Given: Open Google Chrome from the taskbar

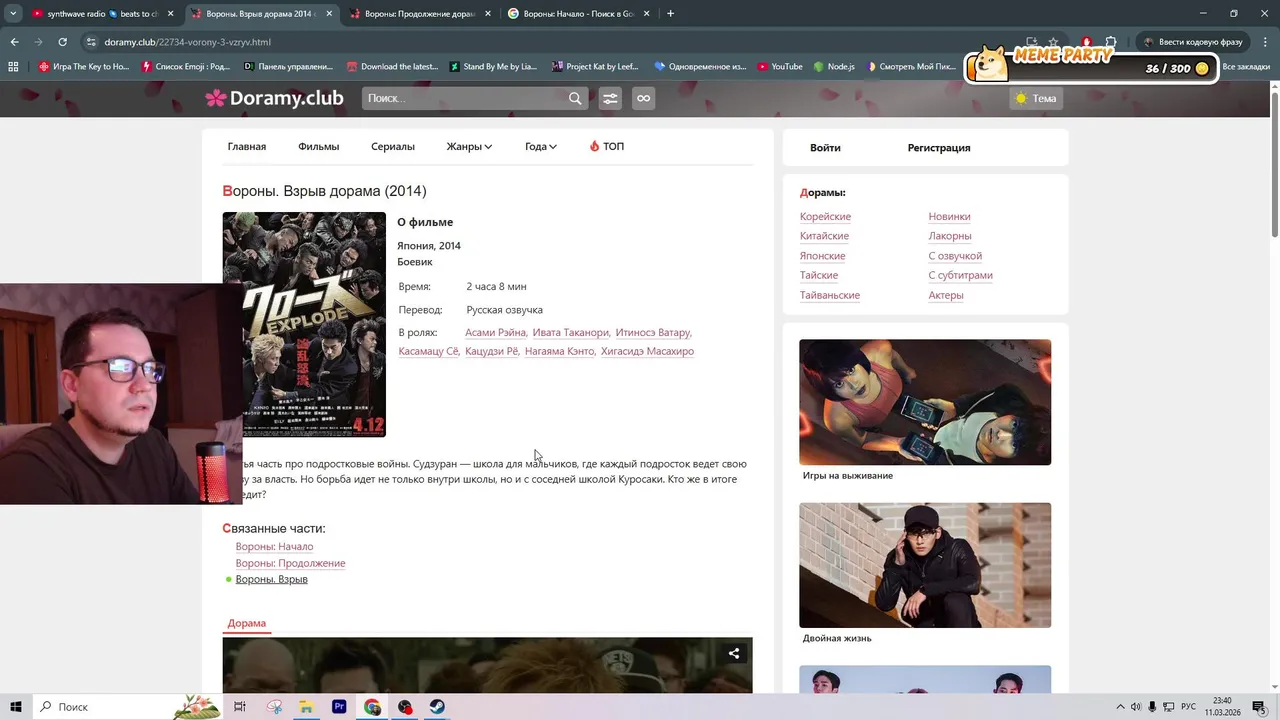Looking at the screenshot, I should tap(372, 707).
